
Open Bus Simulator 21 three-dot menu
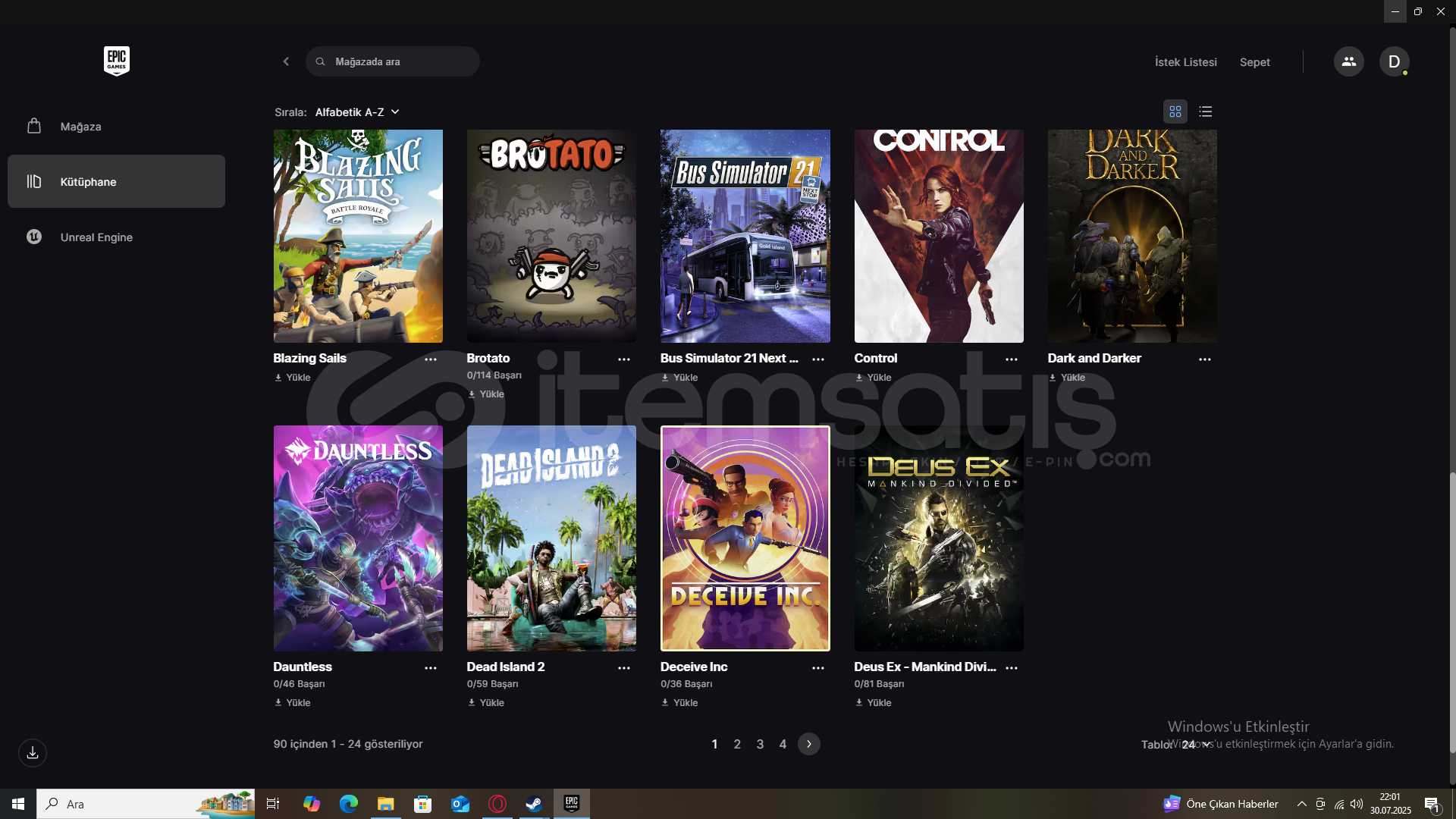[818, 359]
